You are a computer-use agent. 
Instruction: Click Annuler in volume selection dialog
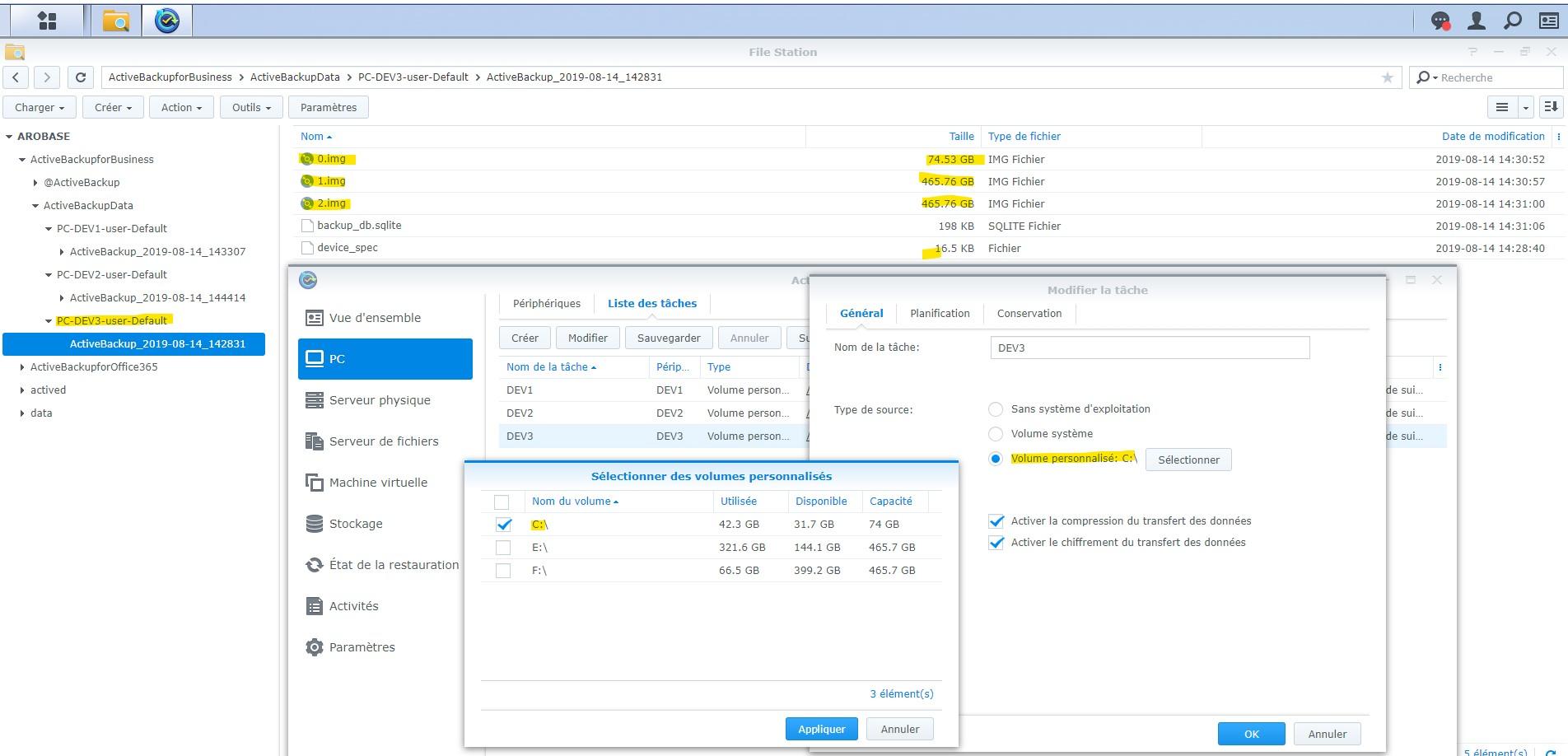pos(899,729)
